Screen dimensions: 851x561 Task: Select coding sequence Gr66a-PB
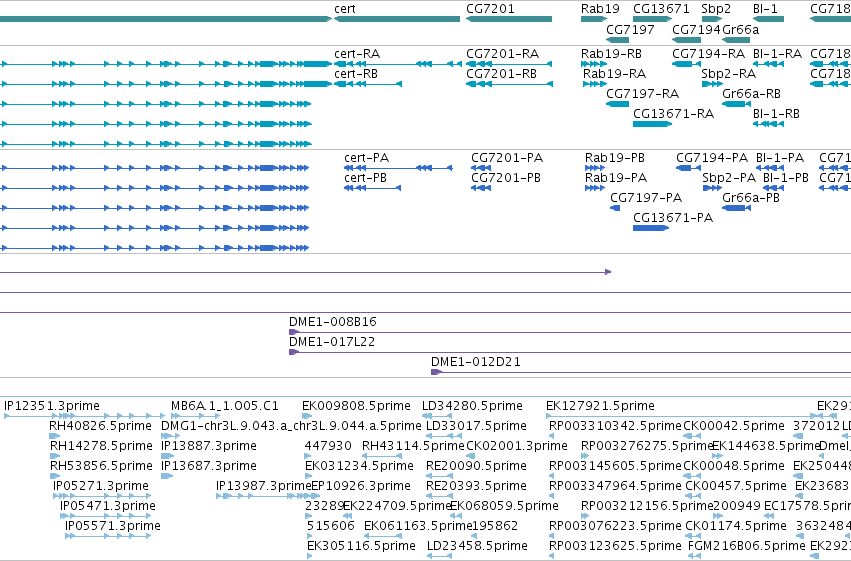(736, 208)
